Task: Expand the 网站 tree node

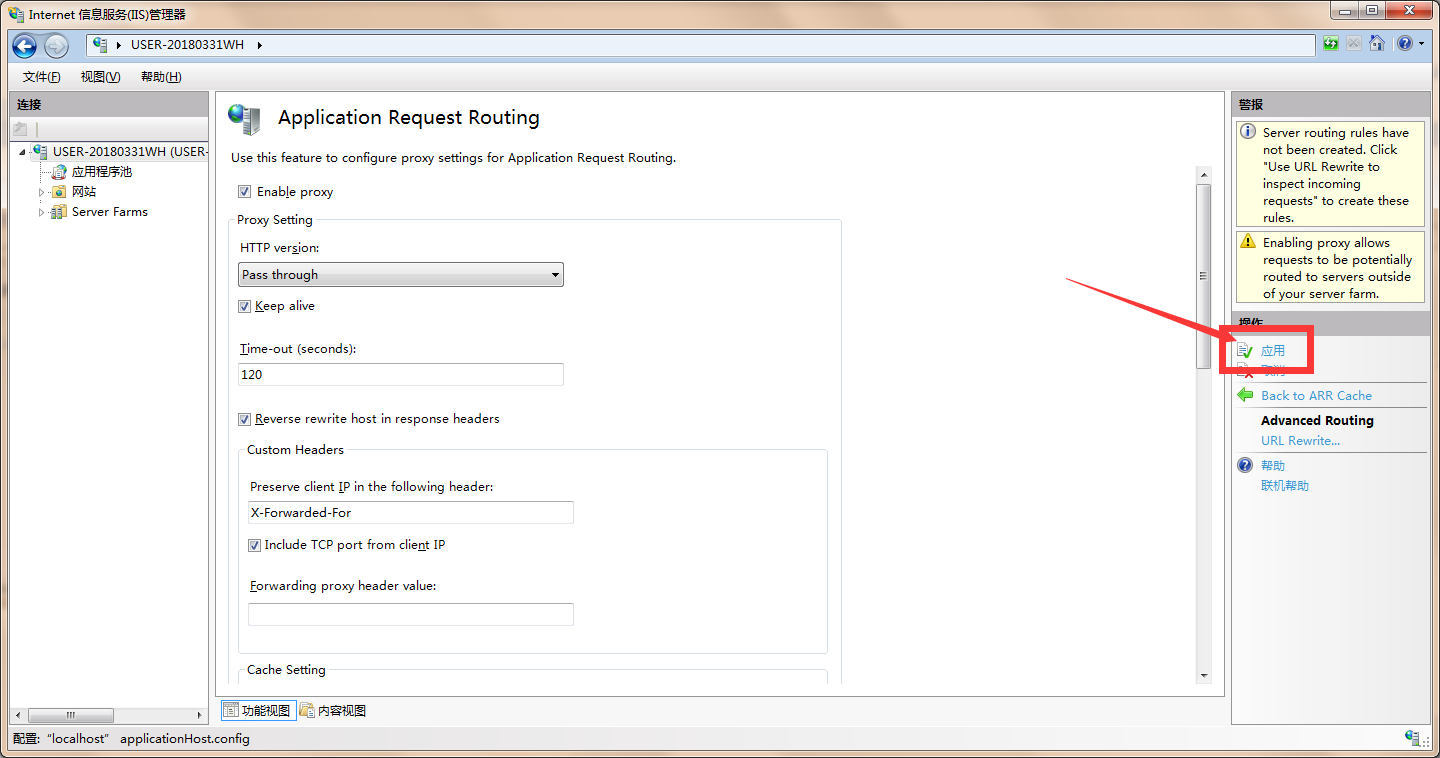Action: pos(42,192)
